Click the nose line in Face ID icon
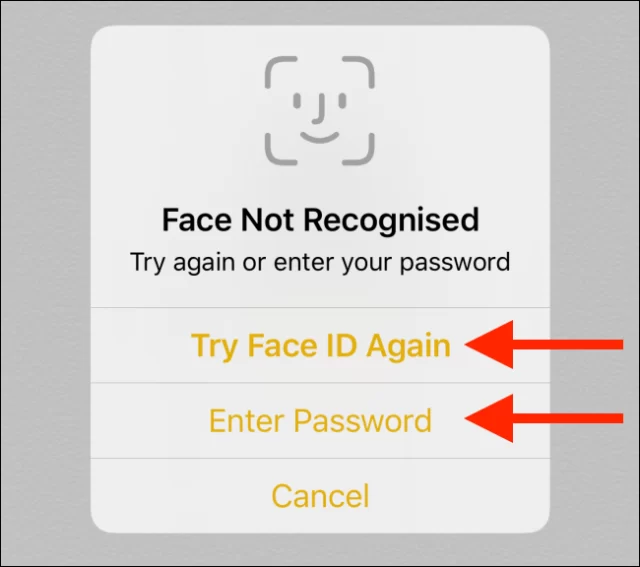Viewport: 640px width, 567px height. click(x=320, y=109)
